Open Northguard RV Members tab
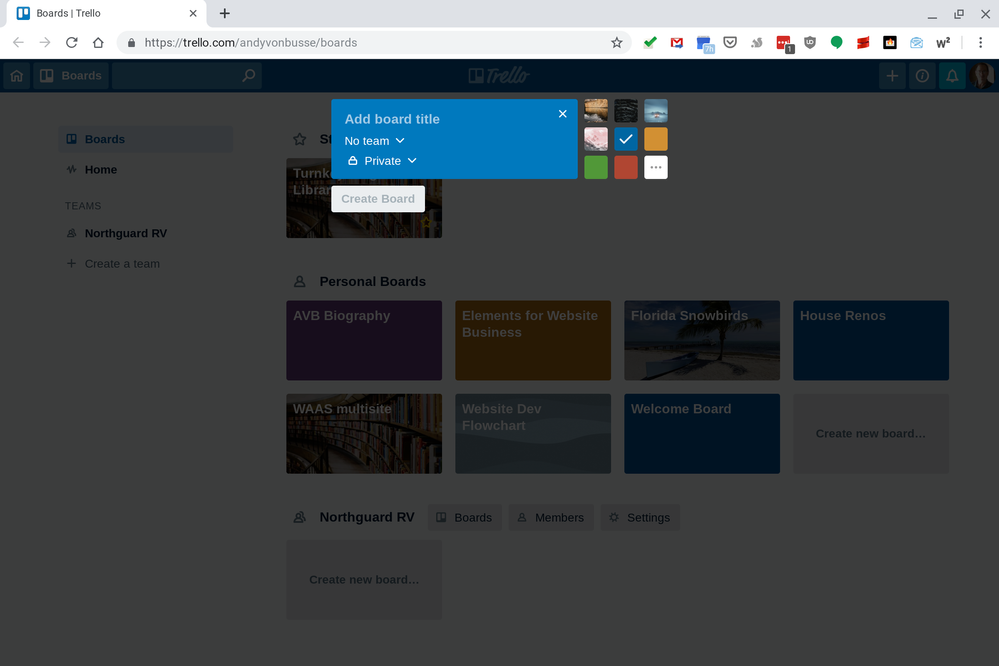Viewport: 999px width, 666px height. tap(550, 518)
